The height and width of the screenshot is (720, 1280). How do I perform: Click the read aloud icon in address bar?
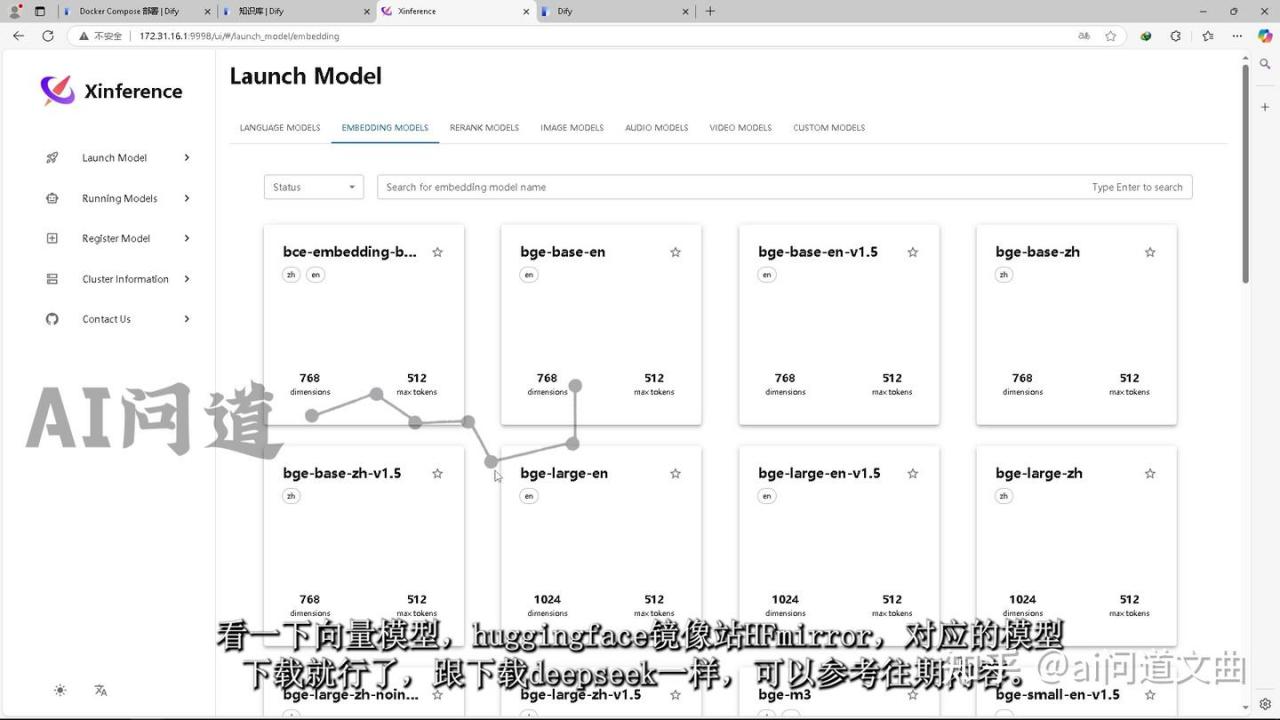pyautogui.click(x=1084, y=36)
